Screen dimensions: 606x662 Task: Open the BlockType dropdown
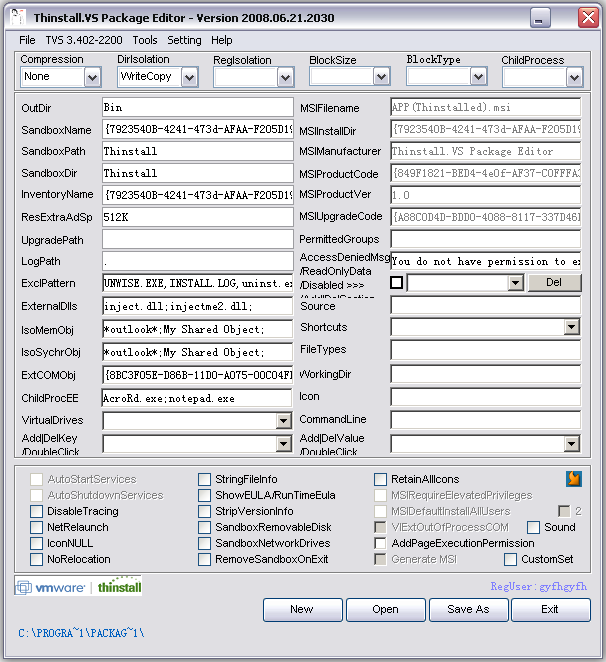478,77
